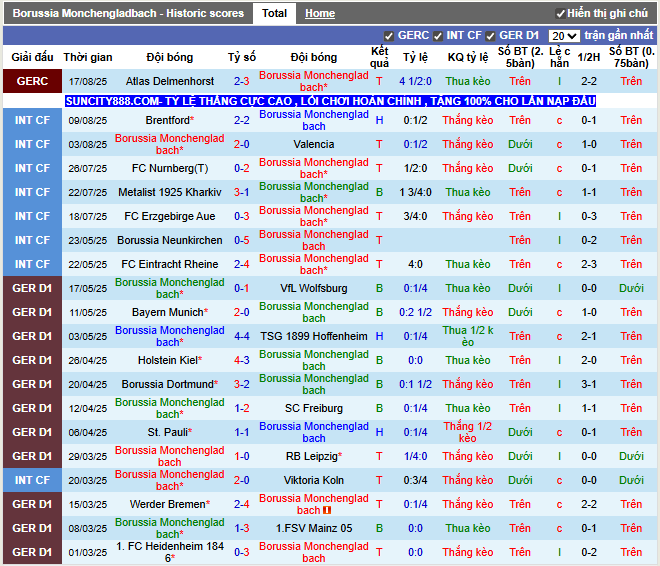Open the 20 recent matches dropdown

point(564,36)
